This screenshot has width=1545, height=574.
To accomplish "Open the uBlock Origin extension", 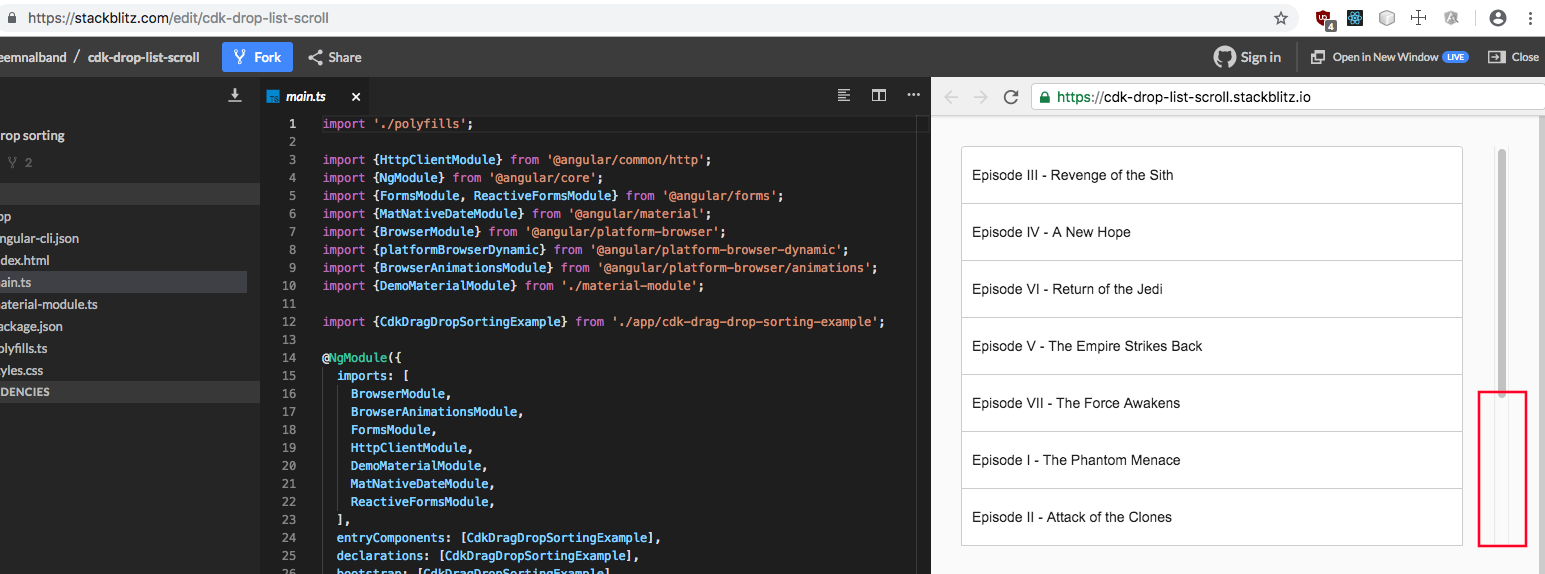I will (x=1325, y=18).
